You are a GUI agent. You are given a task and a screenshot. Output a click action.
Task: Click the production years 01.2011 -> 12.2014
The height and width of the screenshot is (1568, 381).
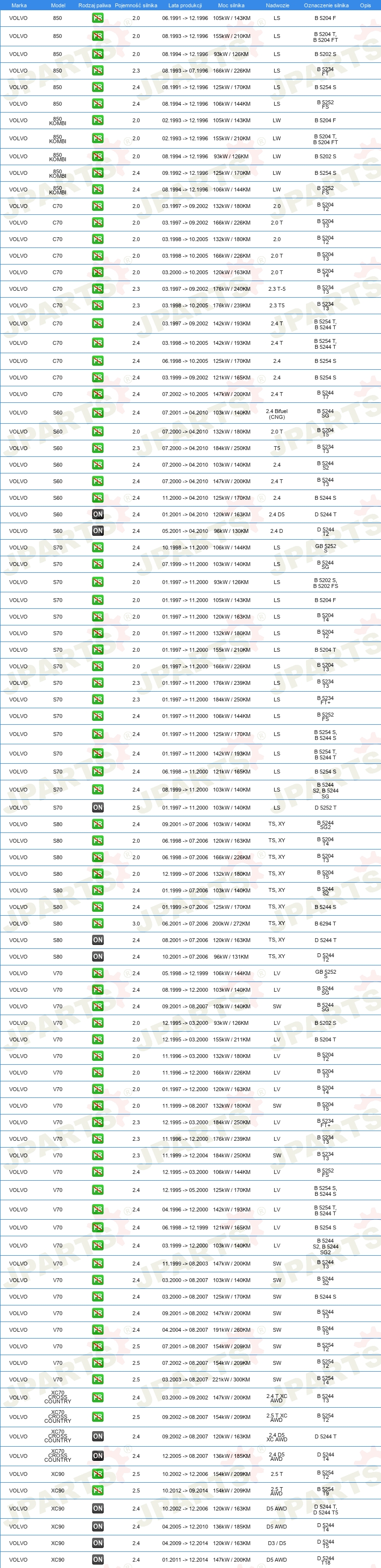coord(185,1560)
